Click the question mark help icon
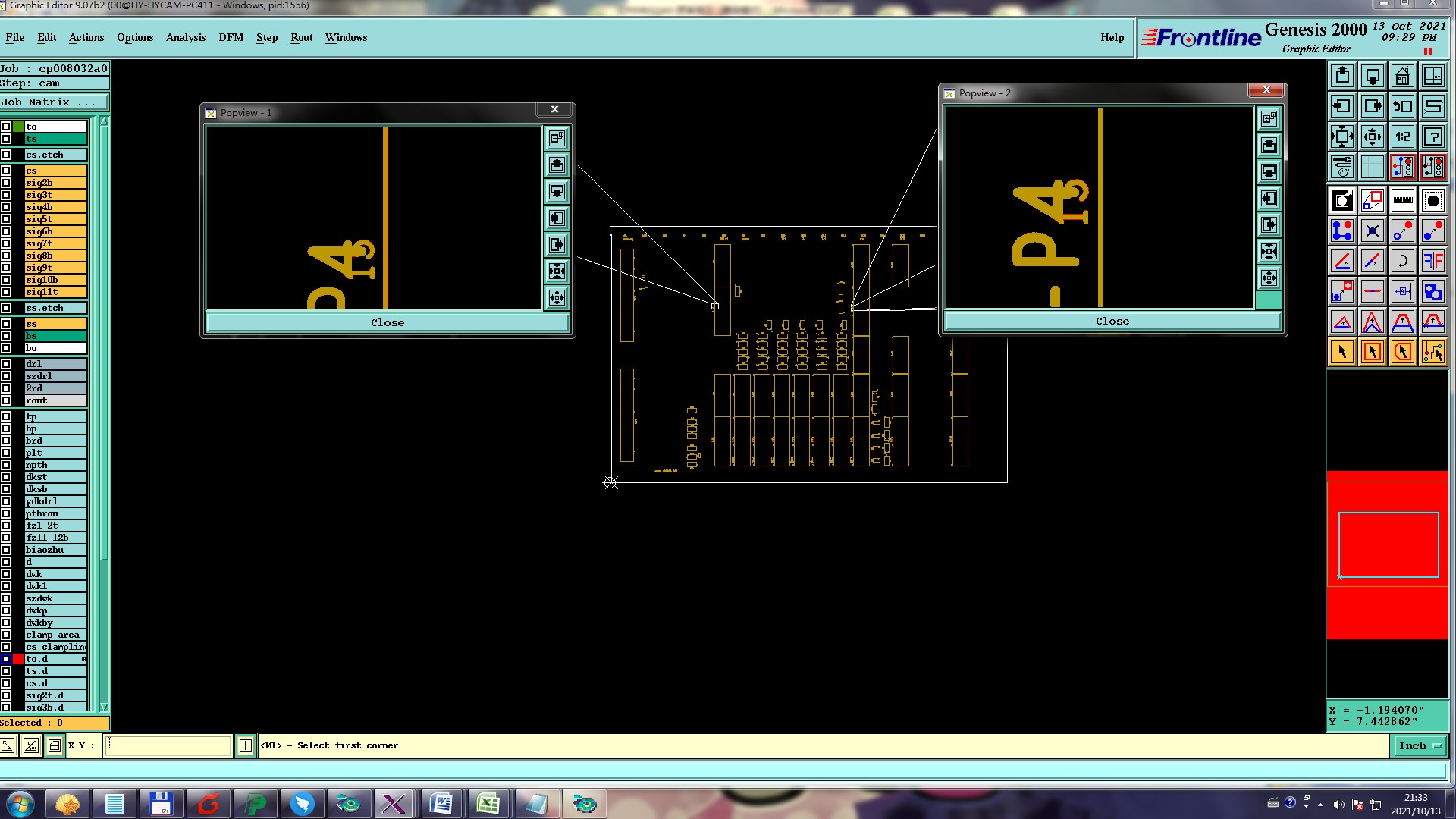 [1432, 136]
